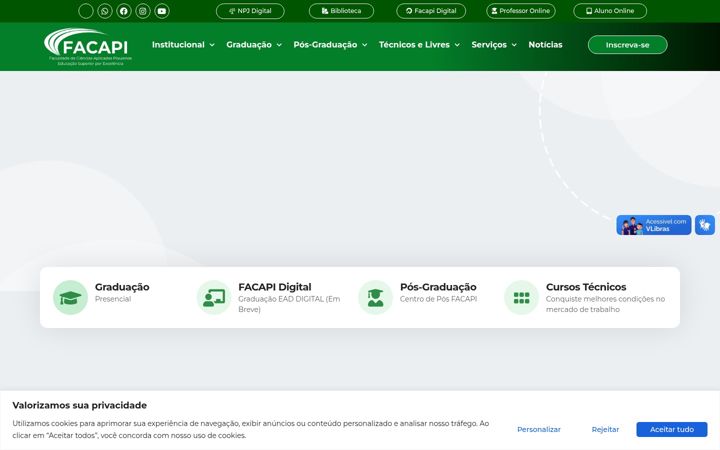Viewport: 720px width, 450px height.
Task: Open the Cursos Técnicos card title
Action: point(586,287)
